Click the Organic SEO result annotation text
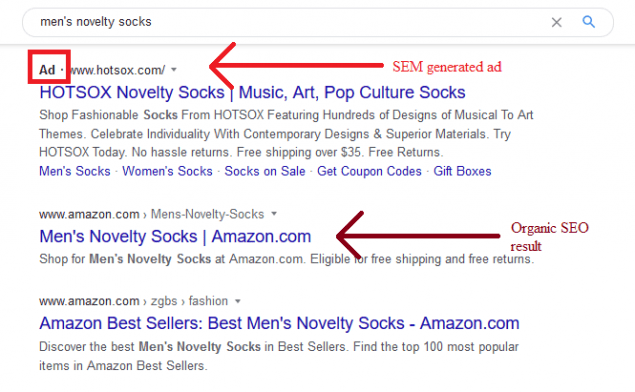The width and height of the screenshot is (635, 392). (550, 236)
